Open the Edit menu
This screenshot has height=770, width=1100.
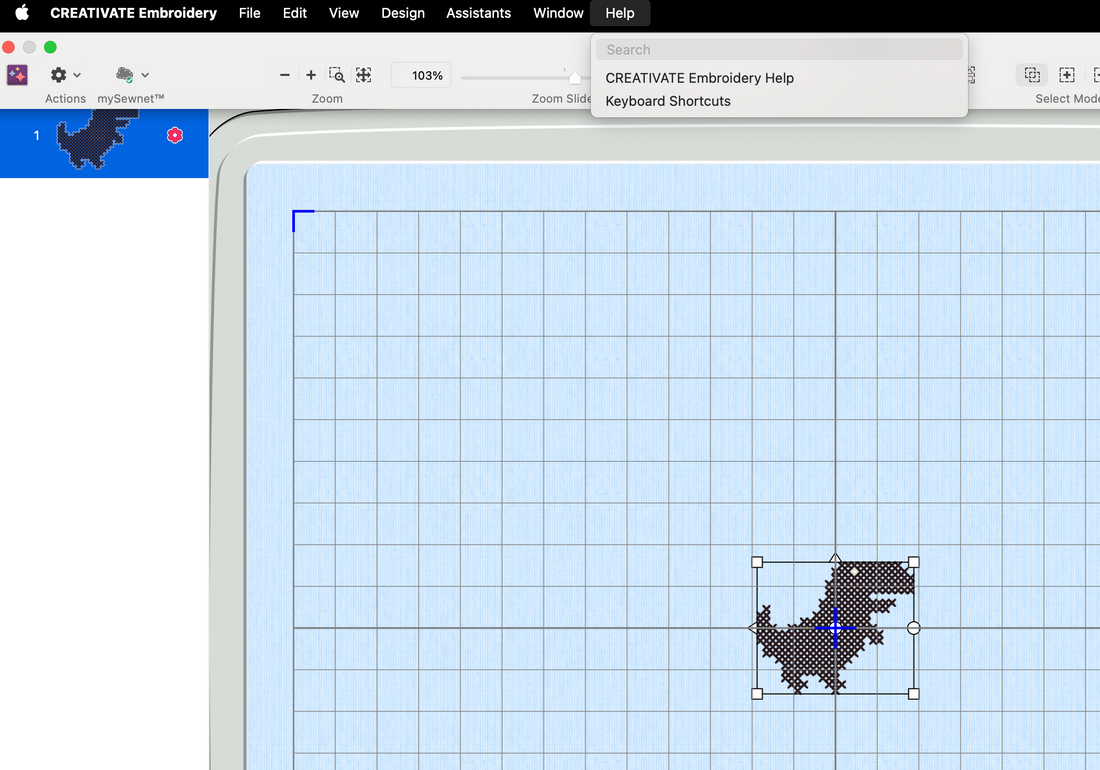pyautogui.click(x=295, y=13)
